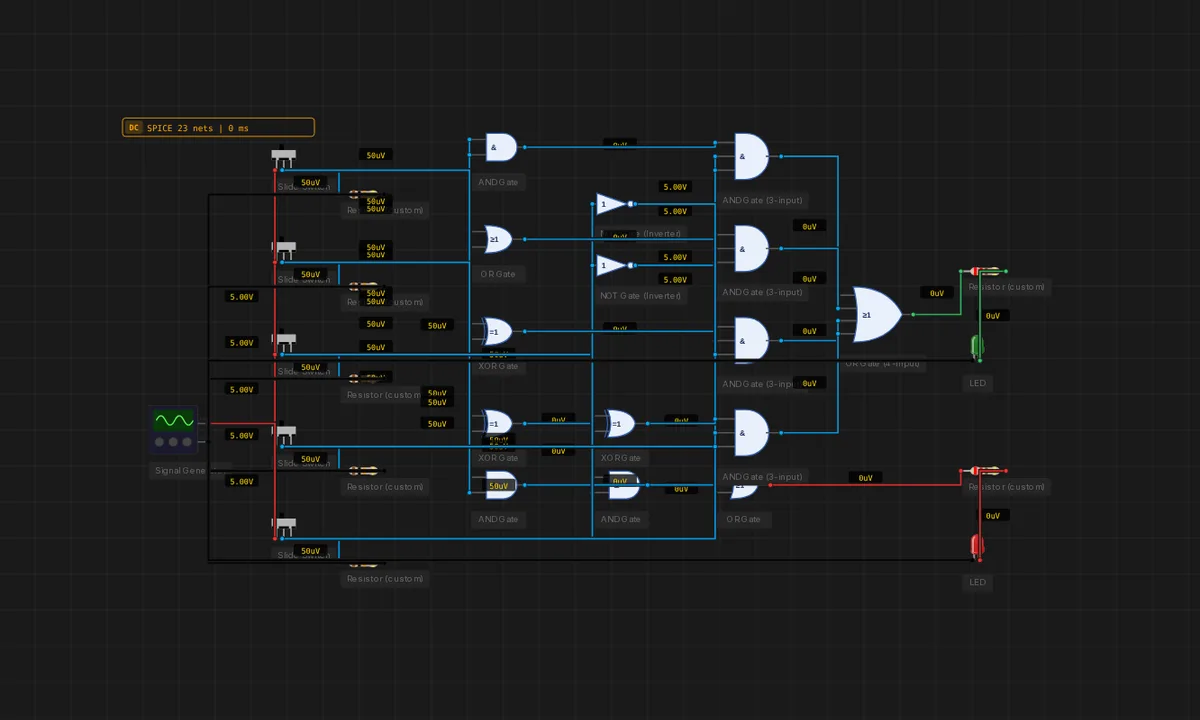Select the lower XOR gate in left column
Screen dimensions: 1200x720
(497, 423)
